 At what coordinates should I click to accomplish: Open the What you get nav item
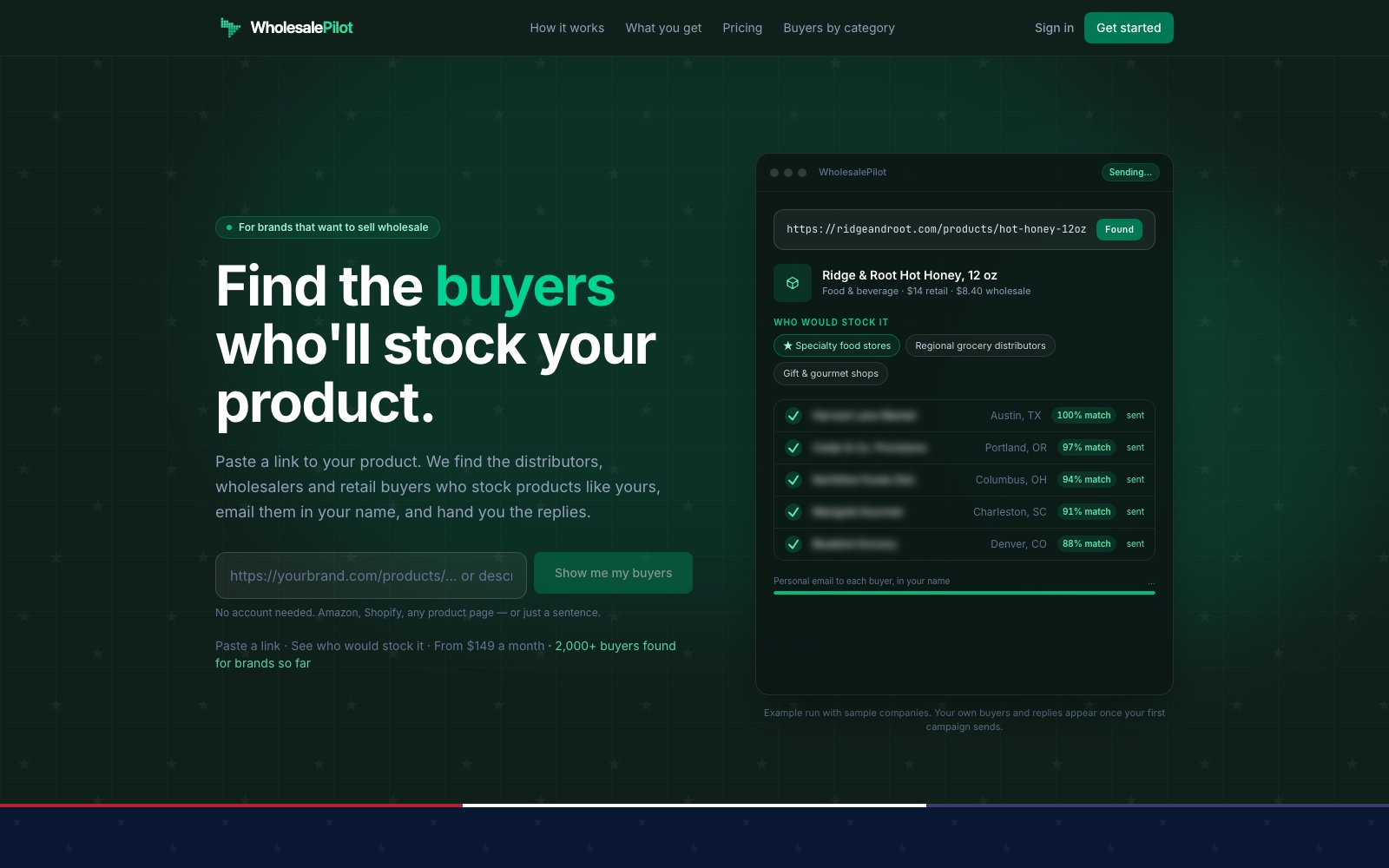663,28
